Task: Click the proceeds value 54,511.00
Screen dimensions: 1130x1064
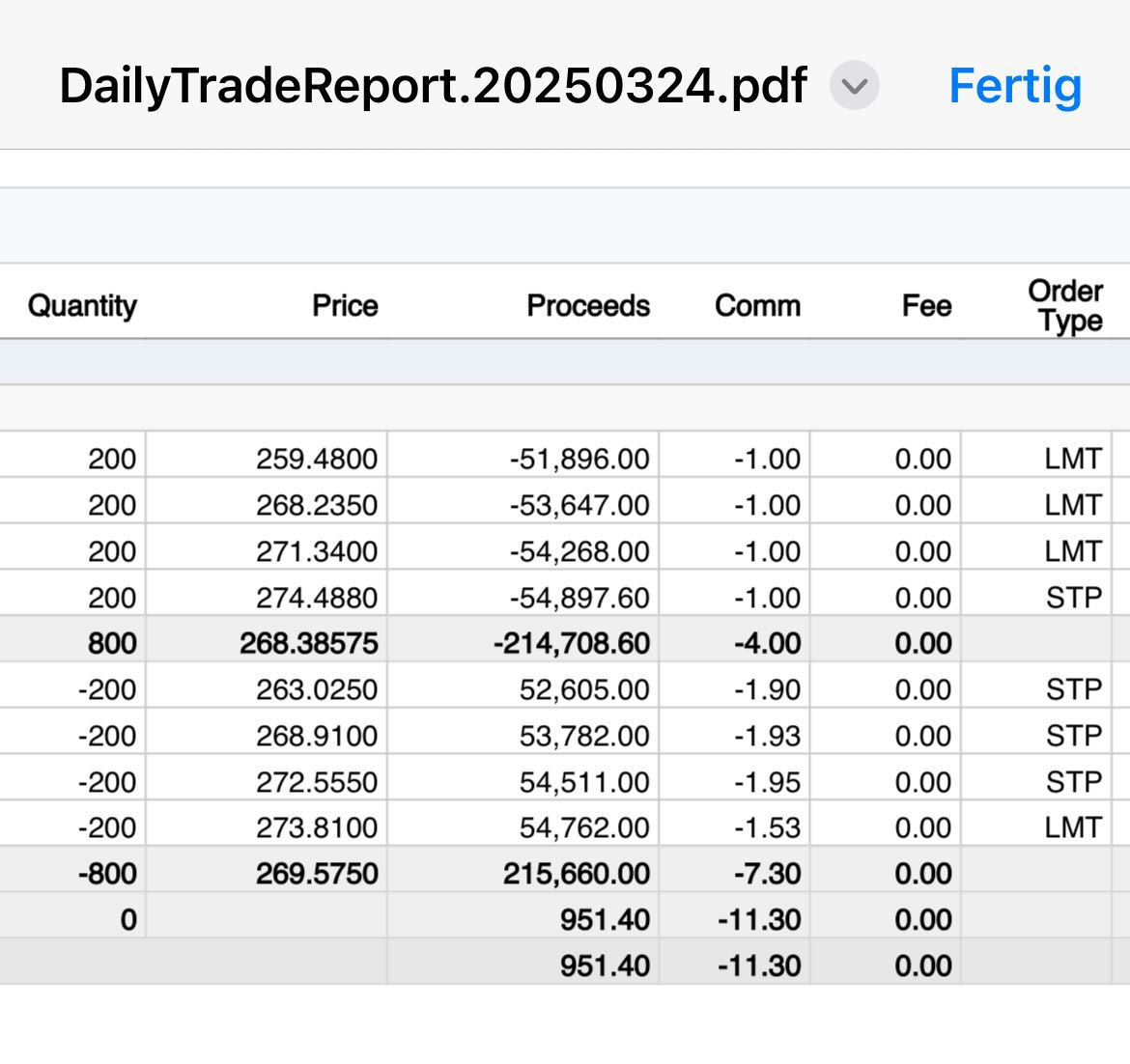Action: (584, 782)
